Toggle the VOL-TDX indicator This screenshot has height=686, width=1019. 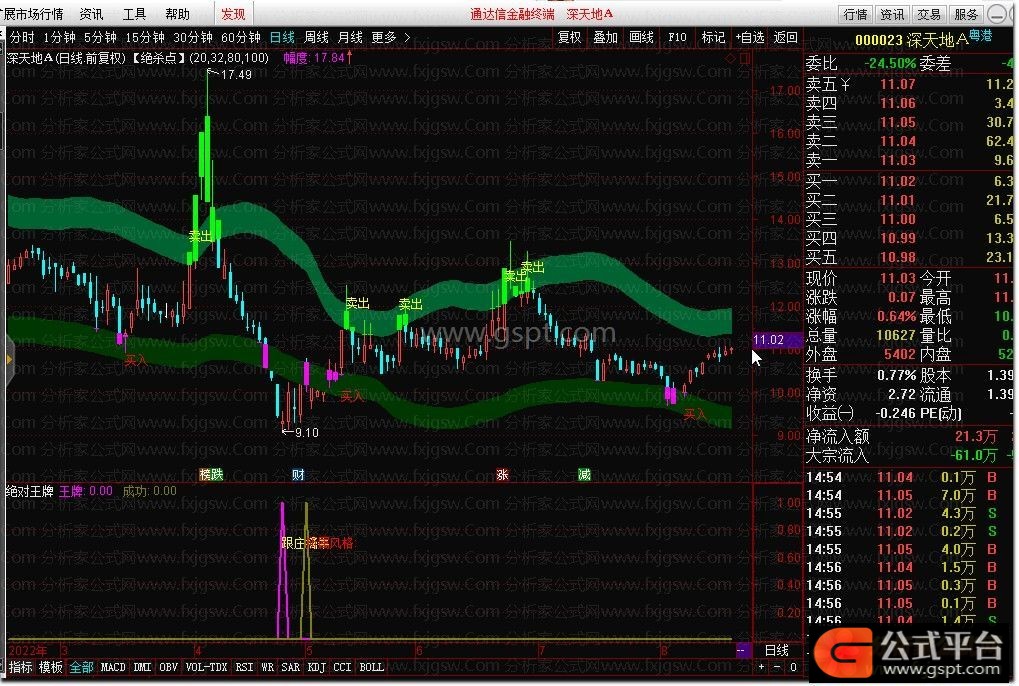coord(207,667)
